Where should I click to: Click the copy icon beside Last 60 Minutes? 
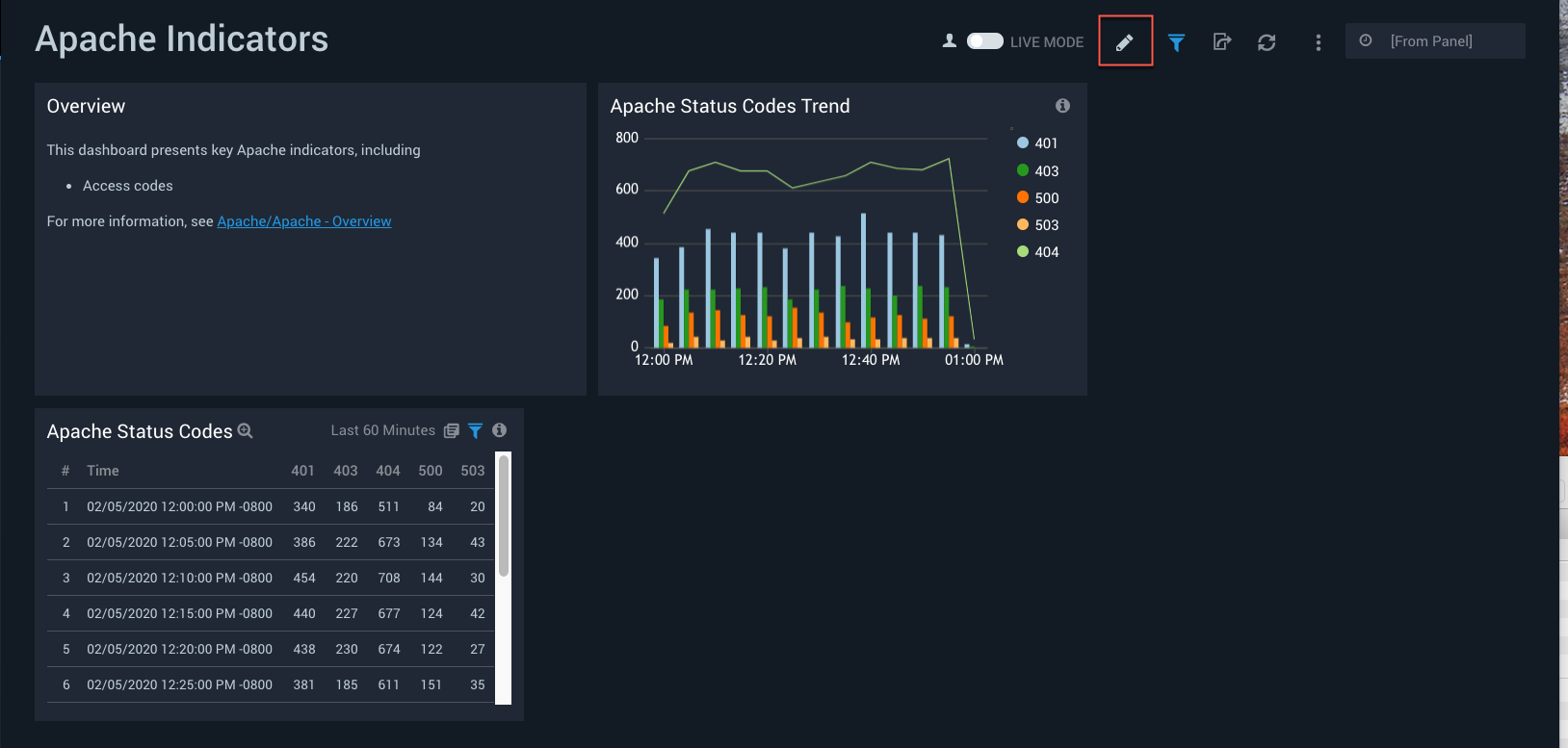coord(451,431)
